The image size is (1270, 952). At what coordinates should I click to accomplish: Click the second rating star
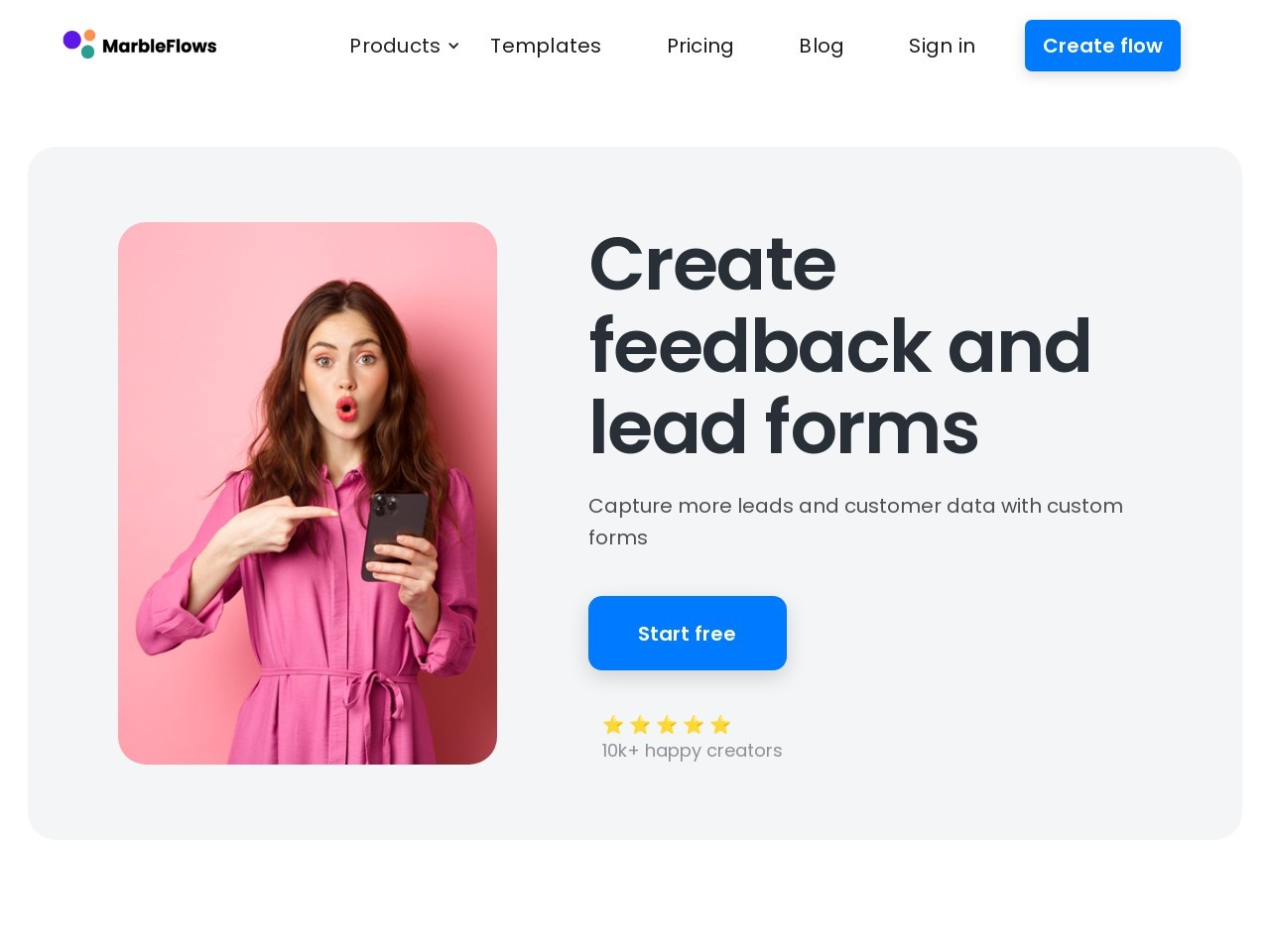pyautogui.click(x=640, y=725)
